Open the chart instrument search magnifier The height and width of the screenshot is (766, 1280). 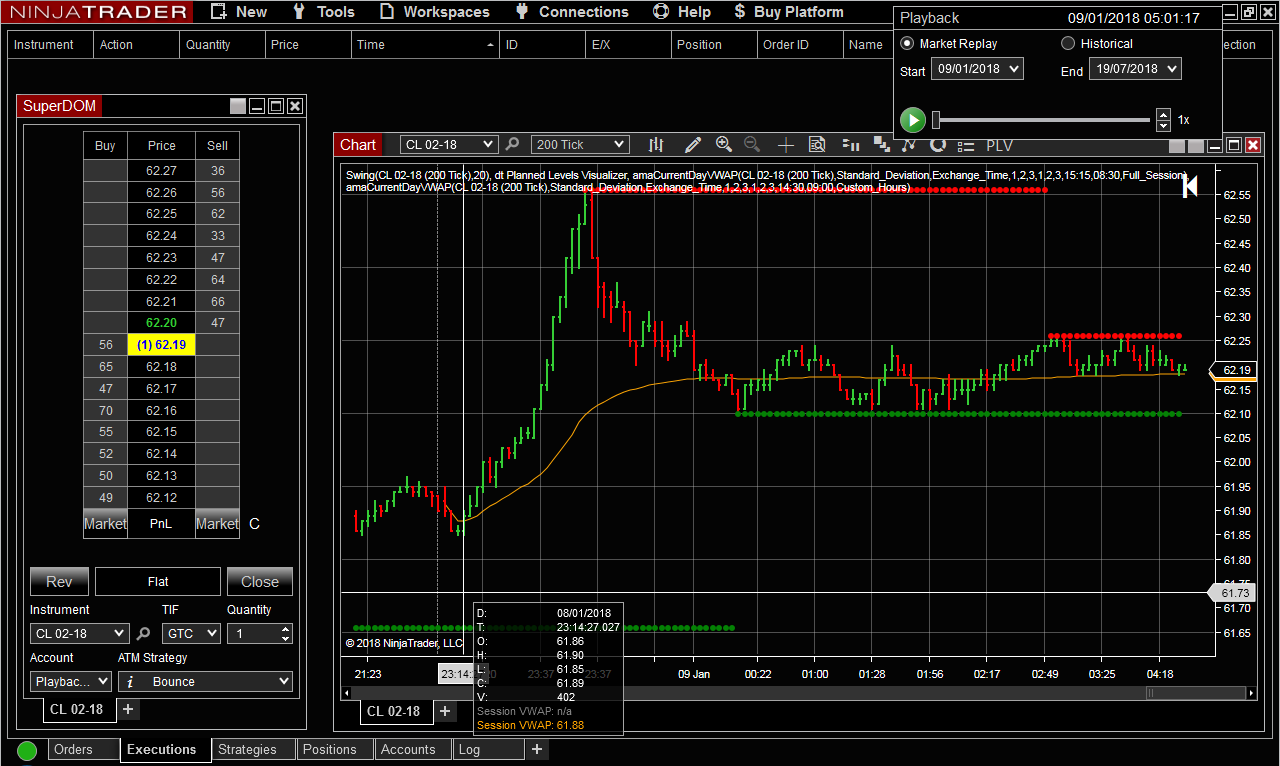pos(513,145)
